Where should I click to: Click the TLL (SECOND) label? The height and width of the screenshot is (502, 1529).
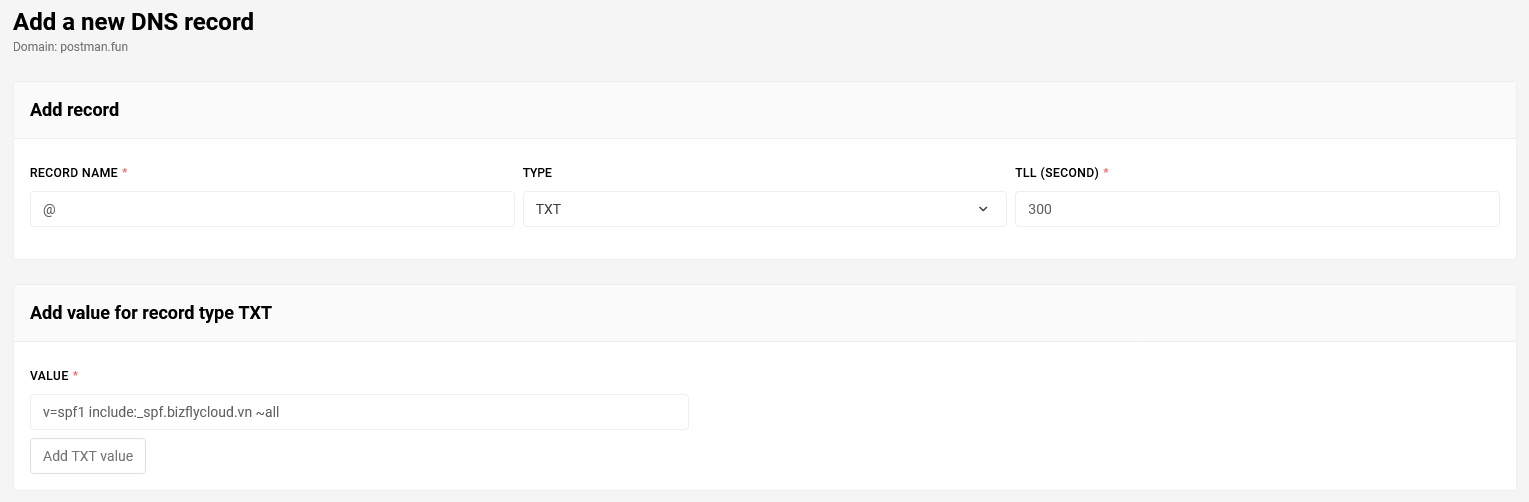tap(1057, 173)
